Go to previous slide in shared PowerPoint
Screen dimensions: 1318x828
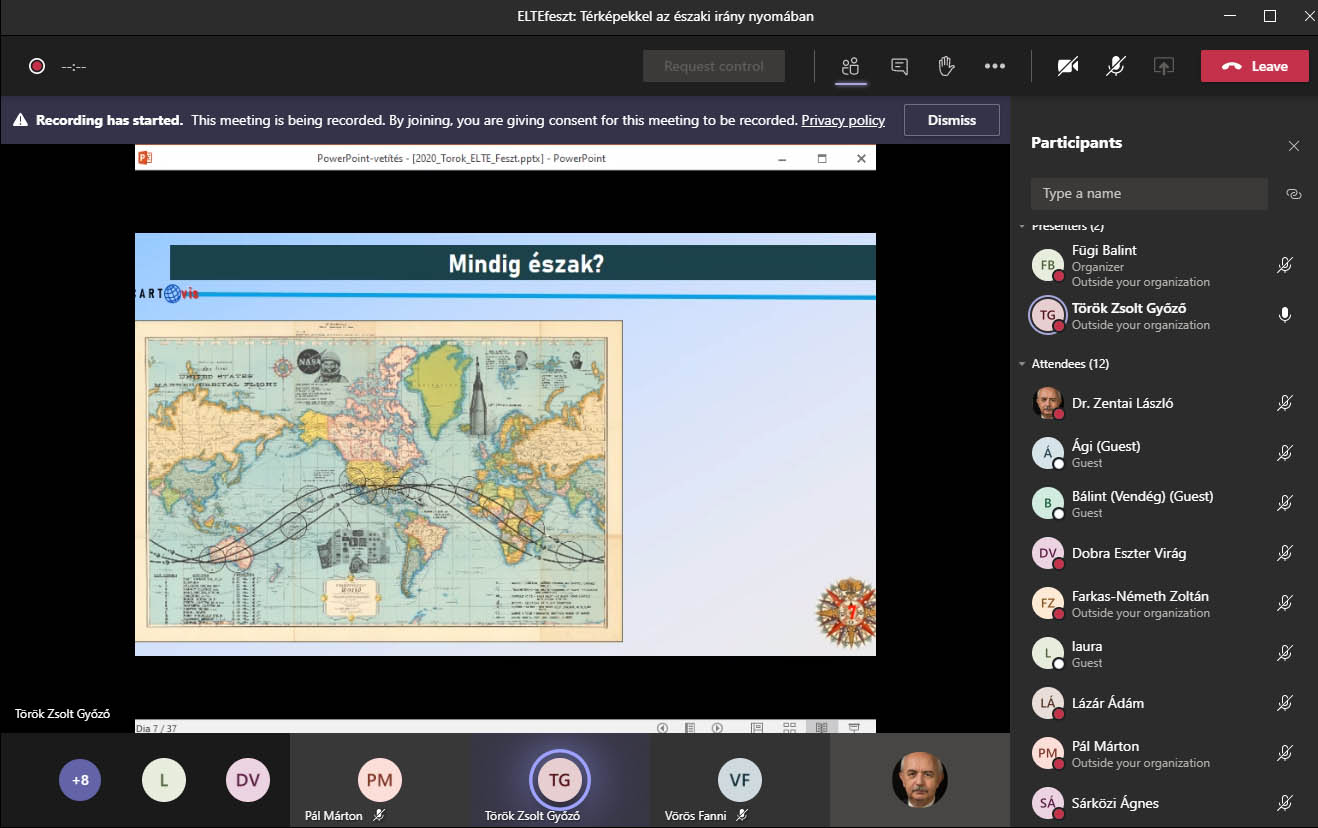pyautogui.click(x=662, y=728)
